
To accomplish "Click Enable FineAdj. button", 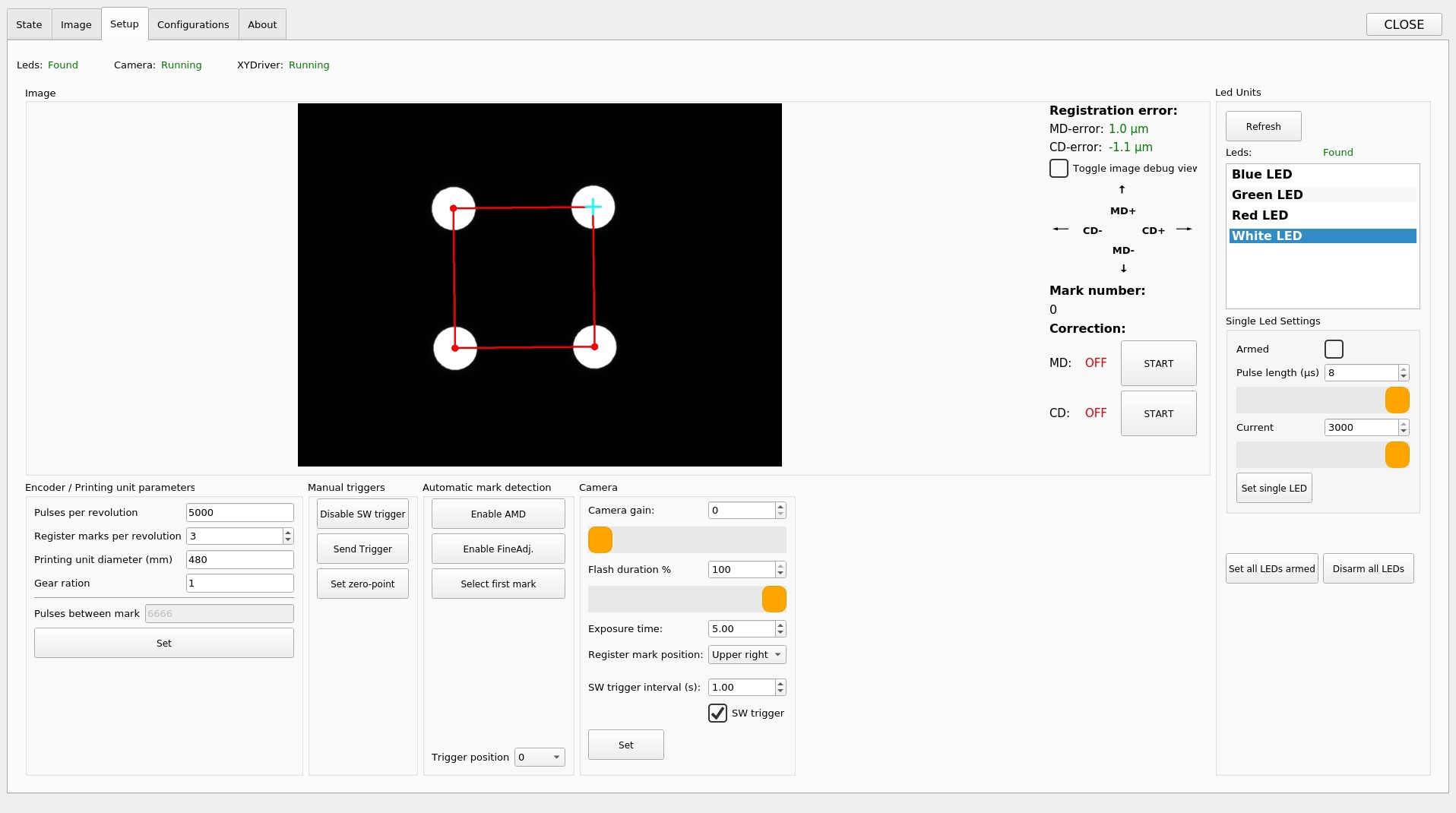I will pos(498,549).
